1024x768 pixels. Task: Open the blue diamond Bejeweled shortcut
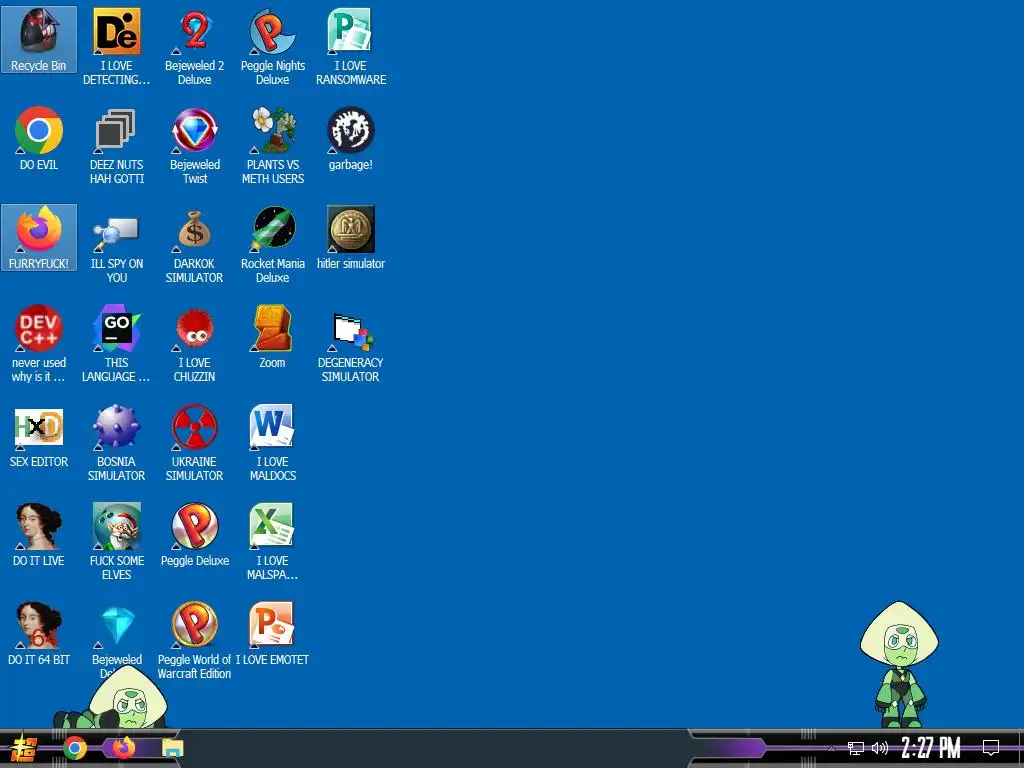[118, 633]
